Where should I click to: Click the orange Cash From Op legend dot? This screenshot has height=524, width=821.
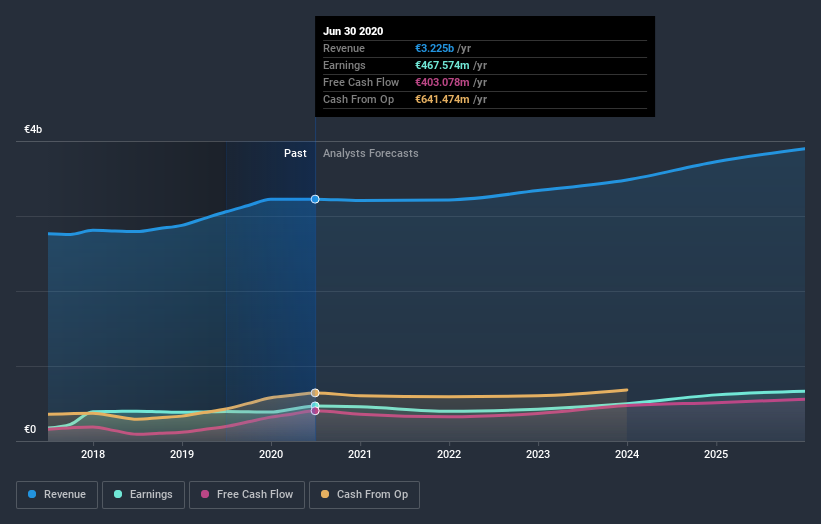pyautogui.click(x=325, y=494)
